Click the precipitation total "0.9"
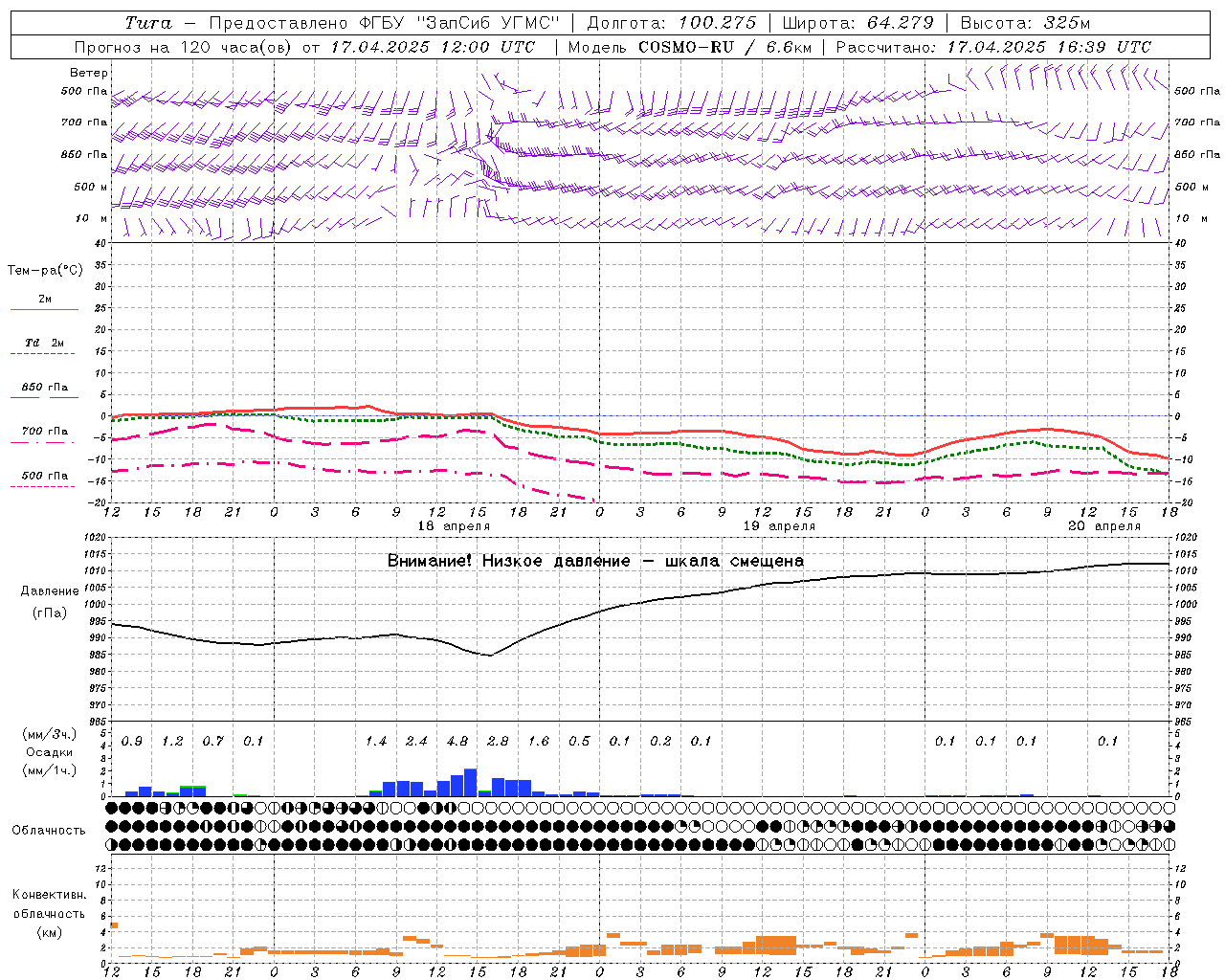The height and width of the screenshot is (980, 1225). click(132, 742)
